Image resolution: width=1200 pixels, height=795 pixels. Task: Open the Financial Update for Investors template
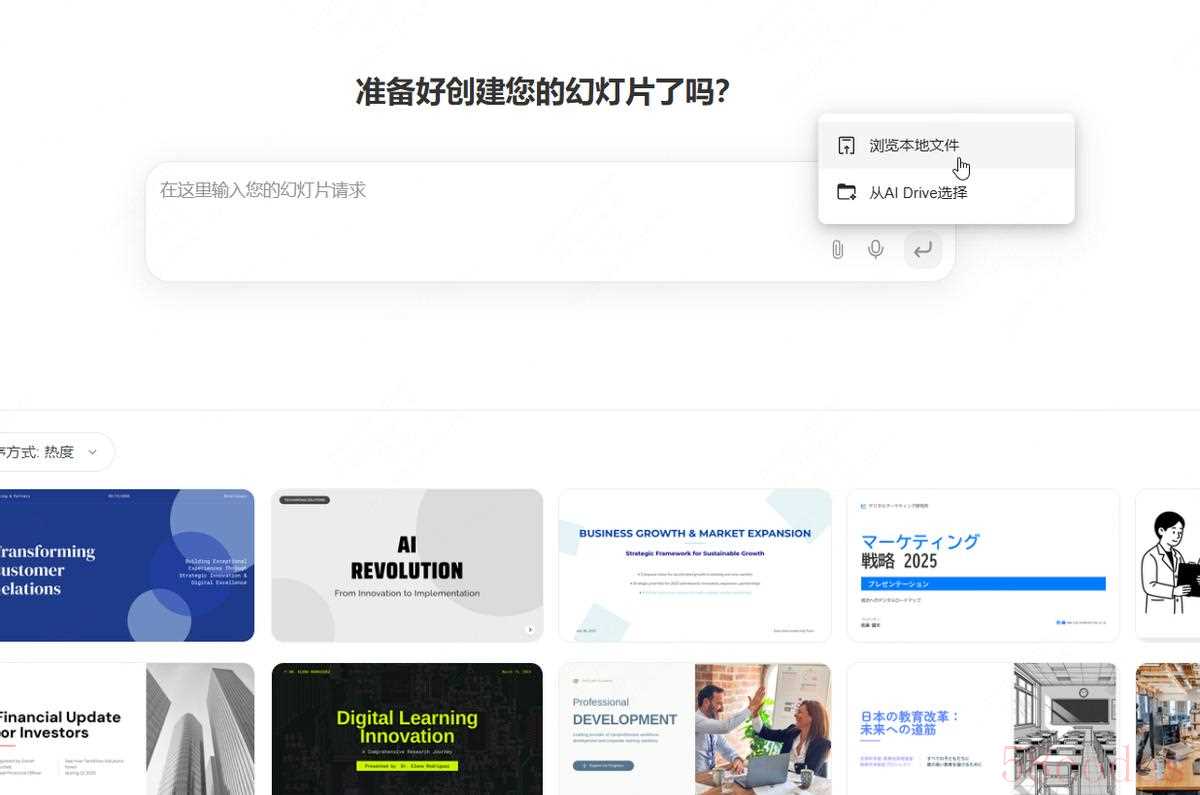tap(127, 729)
